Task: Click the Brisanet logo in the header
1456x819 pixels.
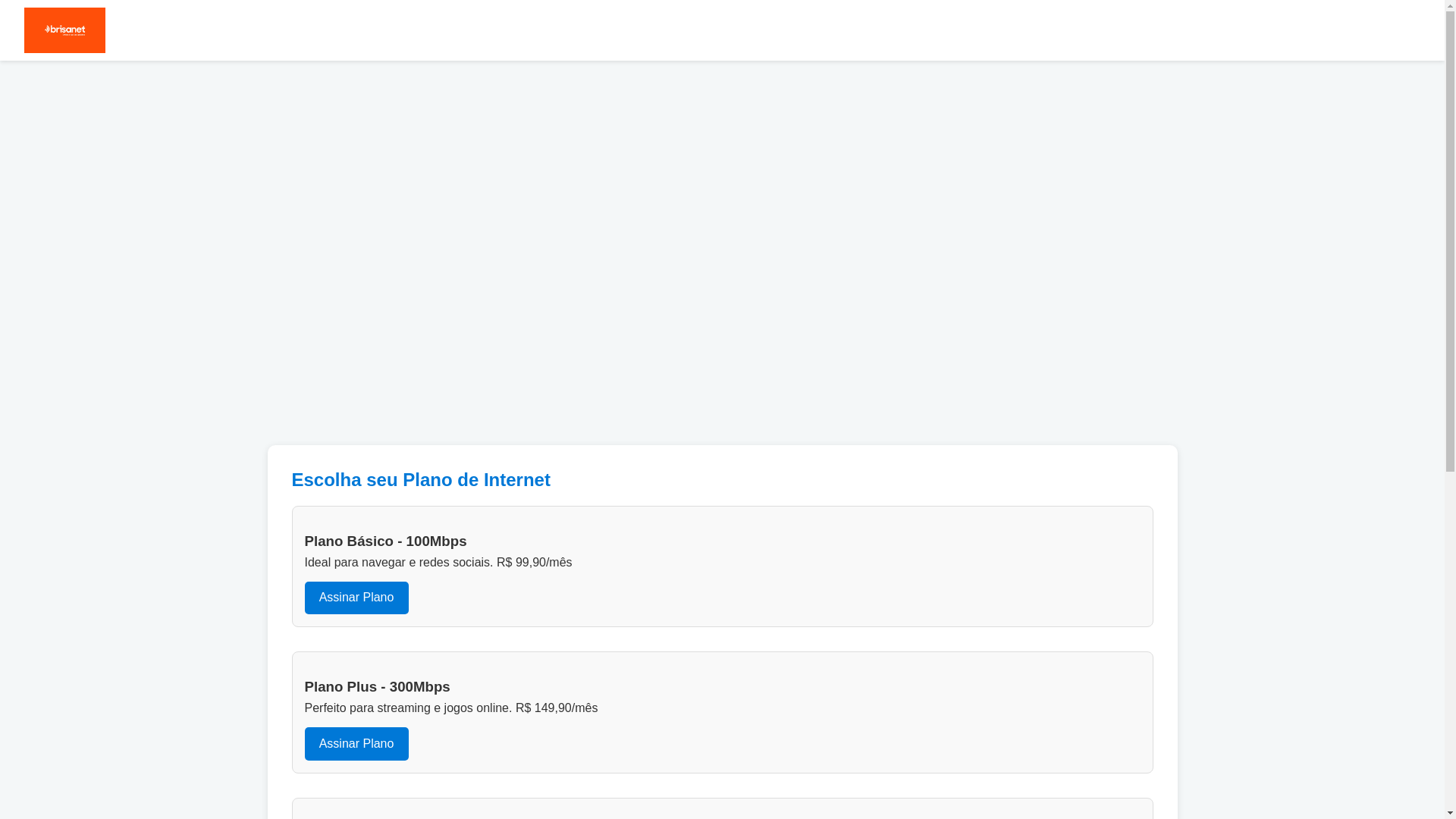Action: coord(64,30)
